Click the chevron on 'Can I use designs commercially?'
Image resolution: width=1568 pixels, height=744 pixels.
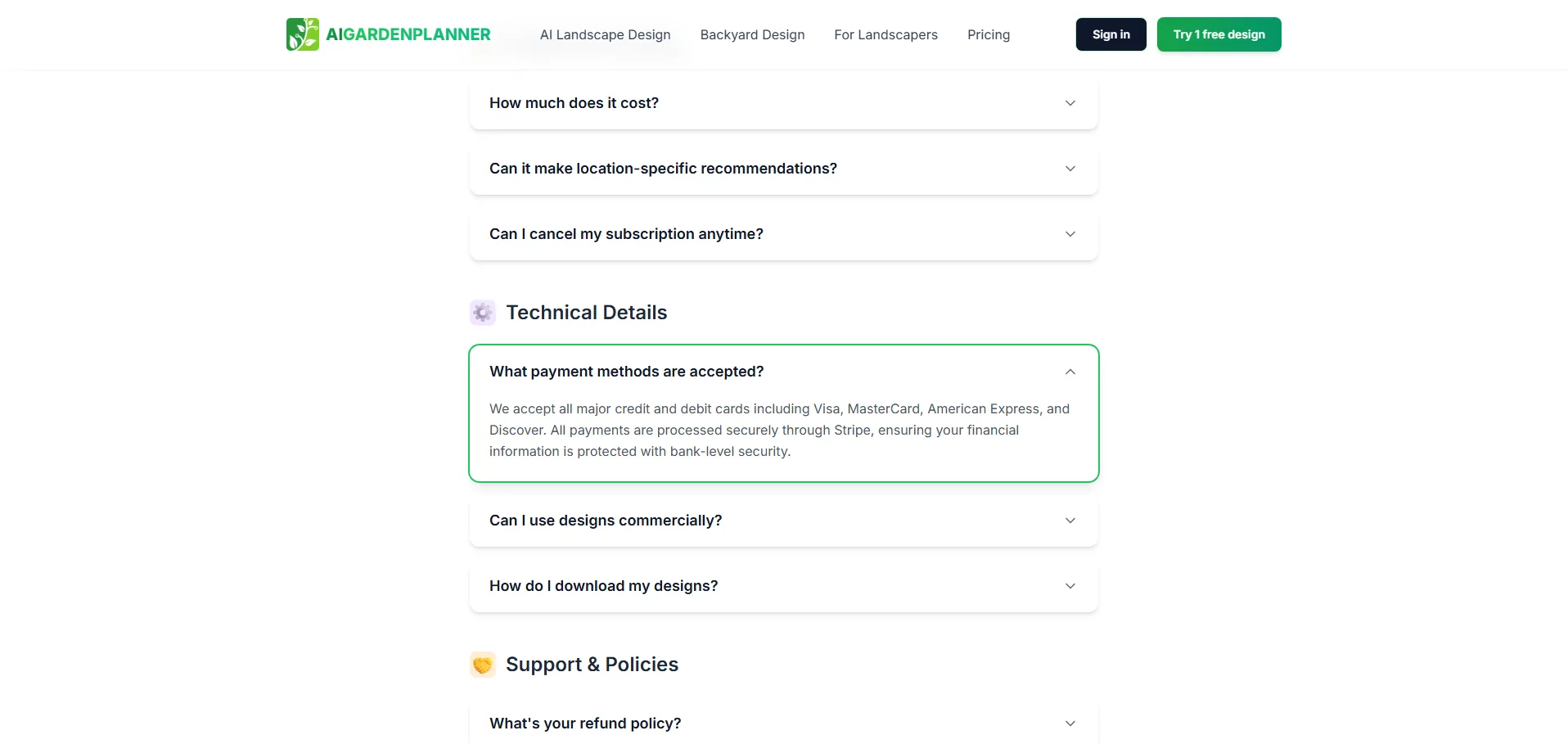click(1070, 521)
